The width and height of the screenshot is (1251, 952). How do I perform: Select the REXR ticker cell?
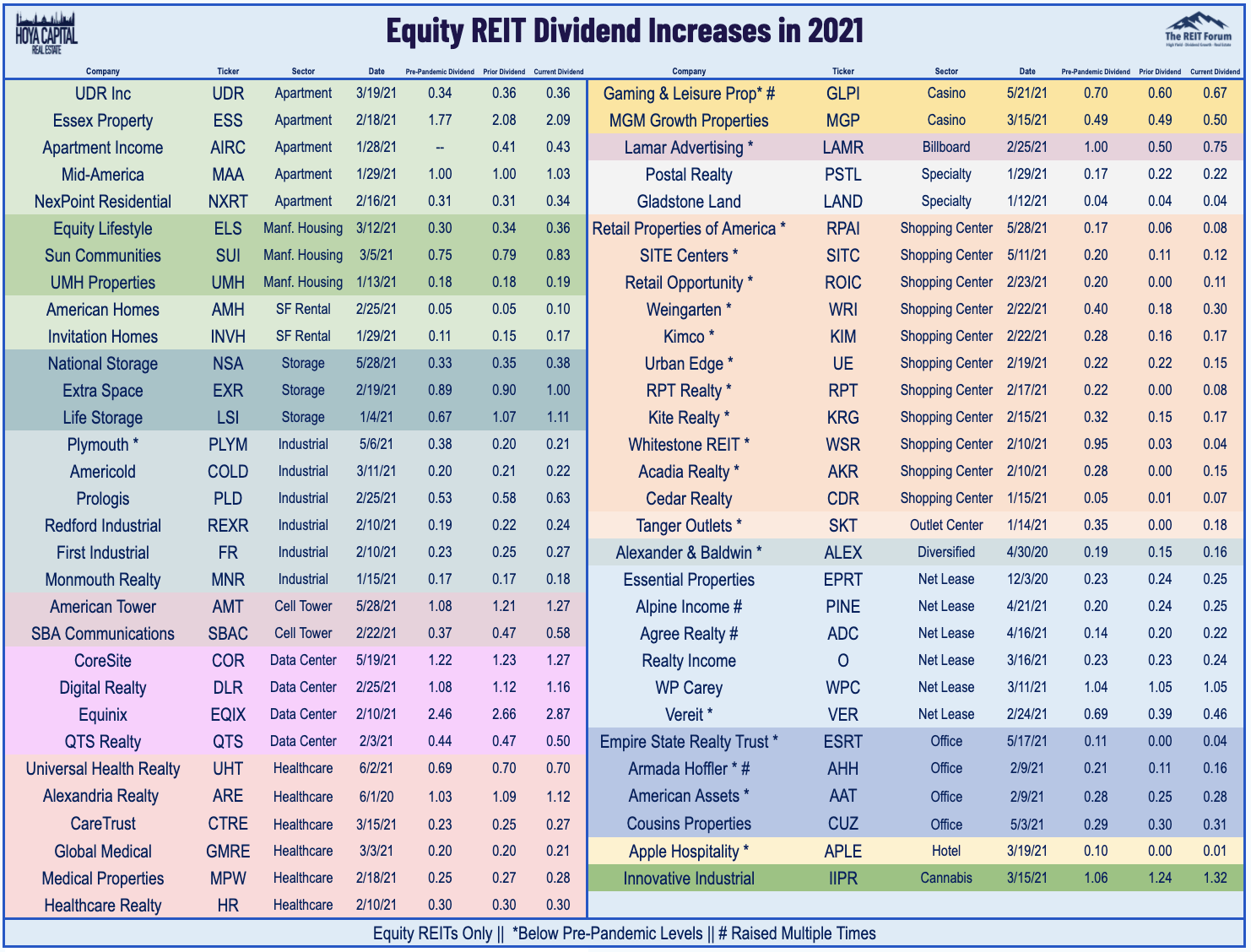(x=228, y=526)
